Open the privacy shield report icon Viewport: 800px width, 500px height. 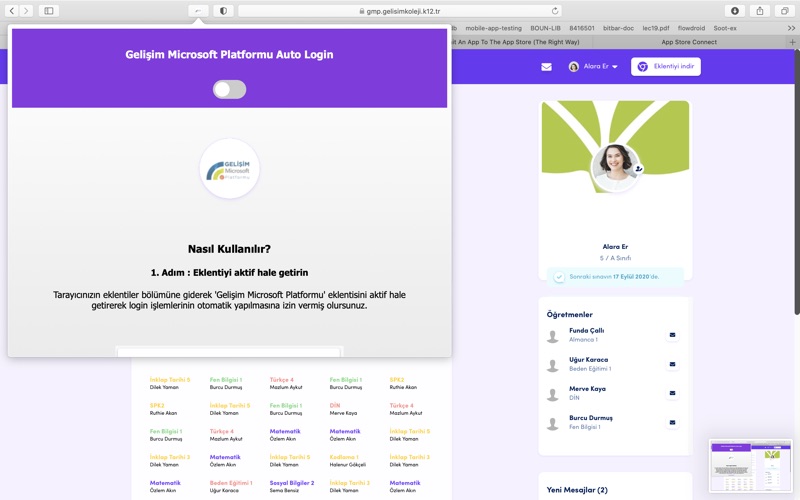point(223,10)
